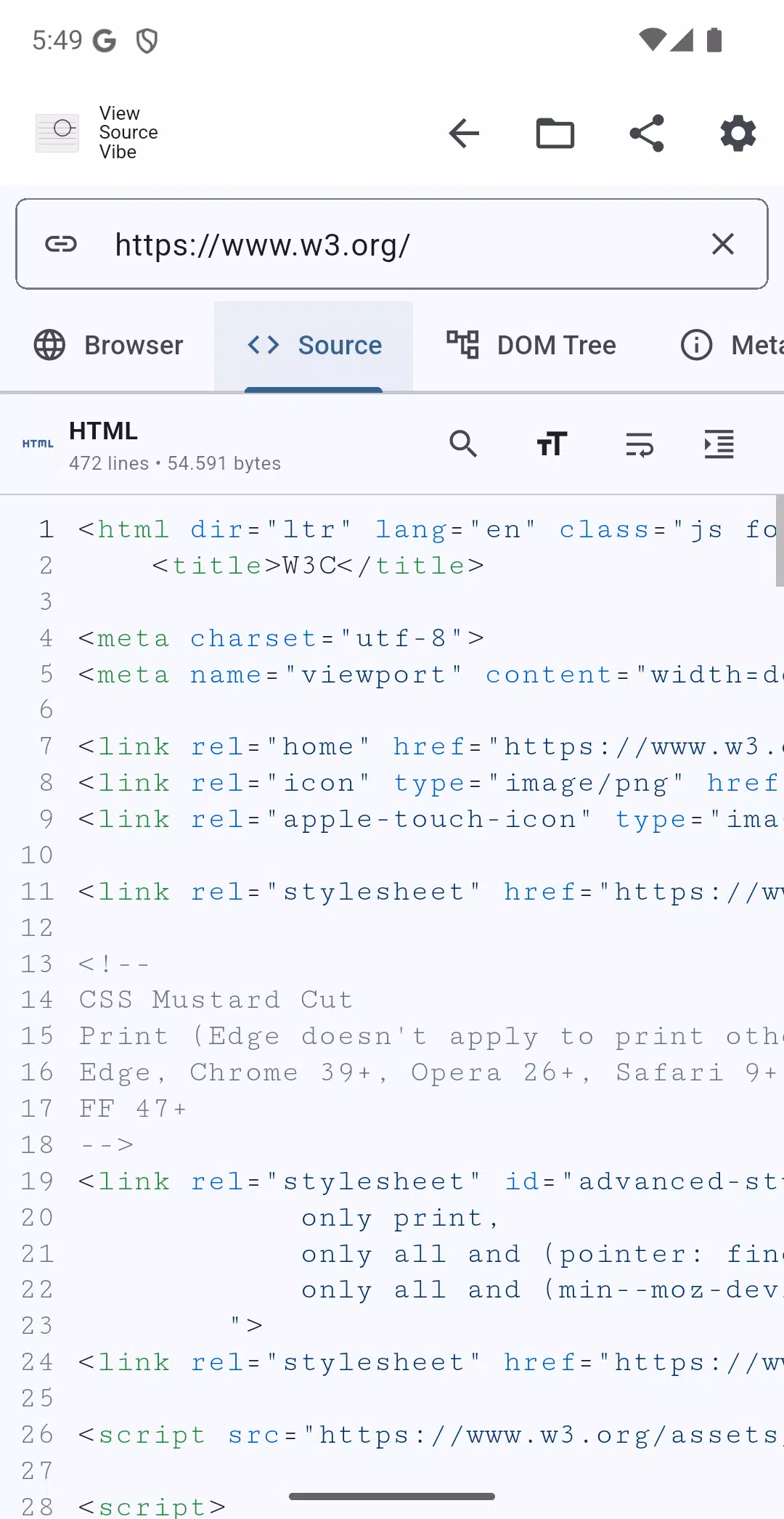Select line 9 apple-touch-icon link
The width and height of the screenshot is (784, 1519).
pyautogui.click(x=430, y=819)
